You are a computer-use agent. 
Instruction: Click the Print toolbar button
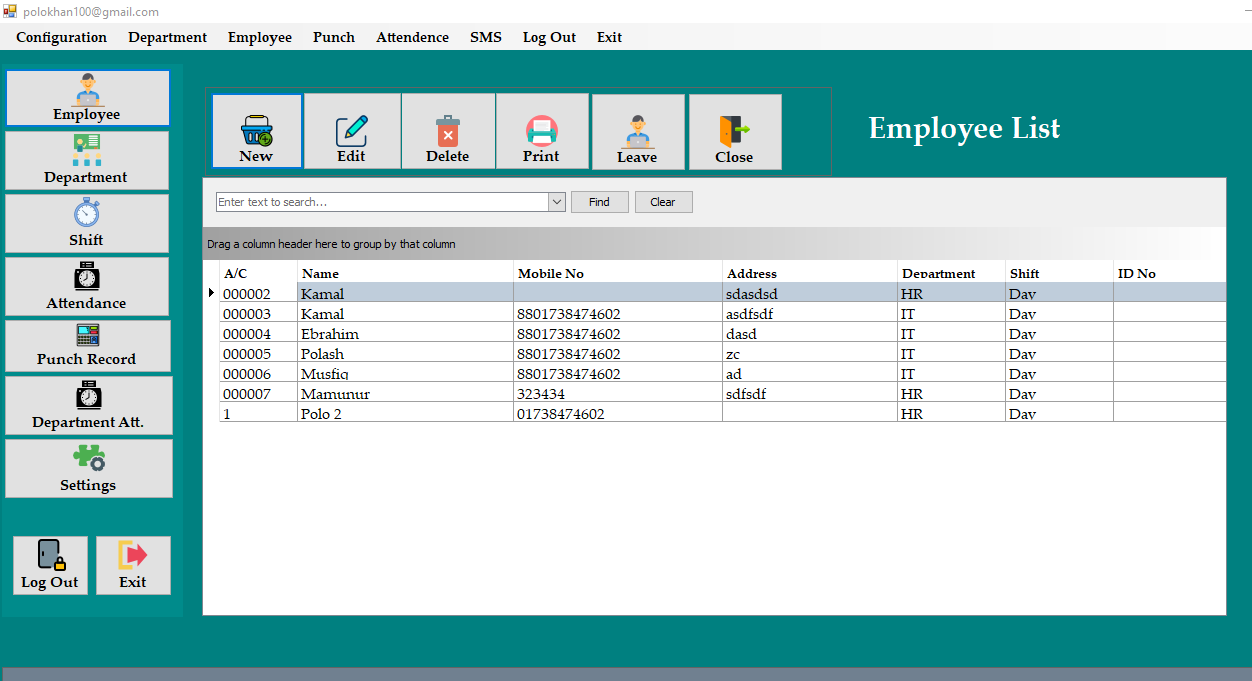[542, 131]
